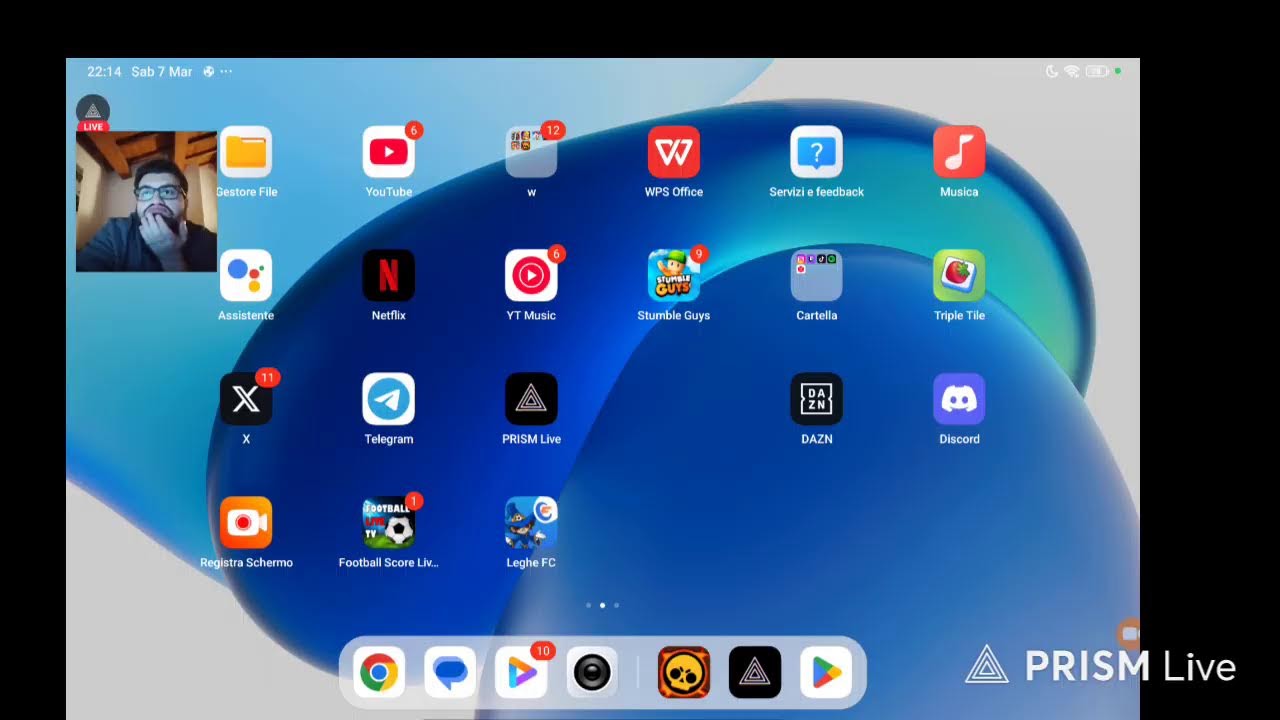This screenshot has height=720, width=1280.
Task: Tap the PRISM live indicator badge
Action: coord(93,113)
